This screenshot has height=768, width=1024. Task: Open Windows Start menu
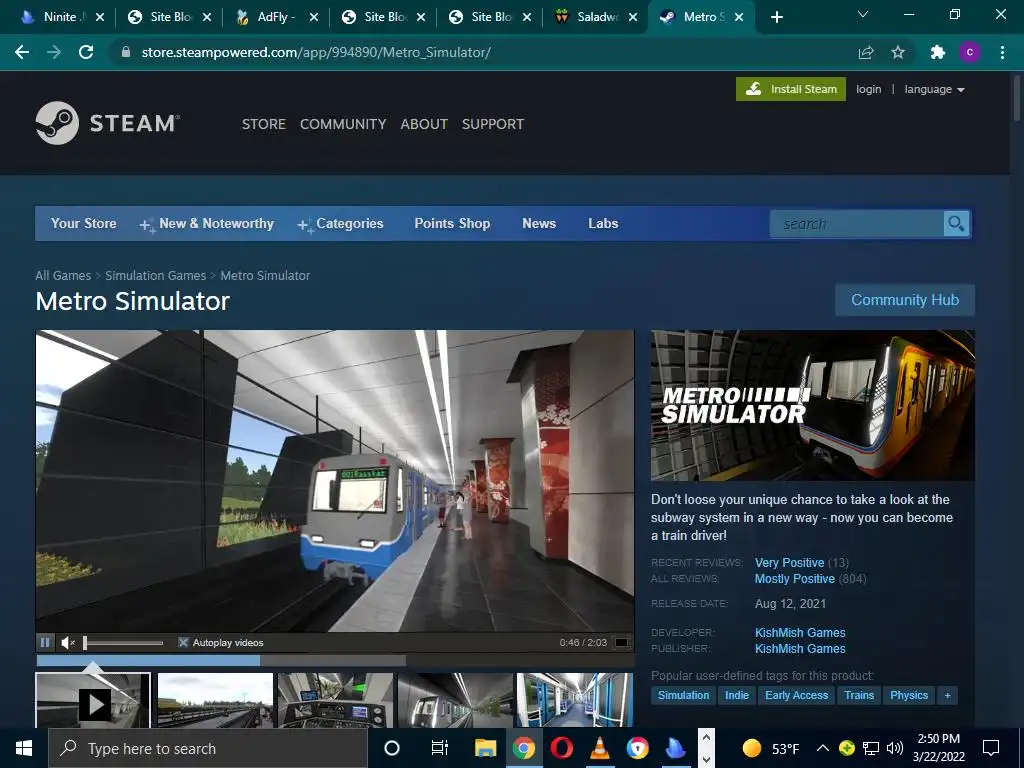tap(24, 748)
